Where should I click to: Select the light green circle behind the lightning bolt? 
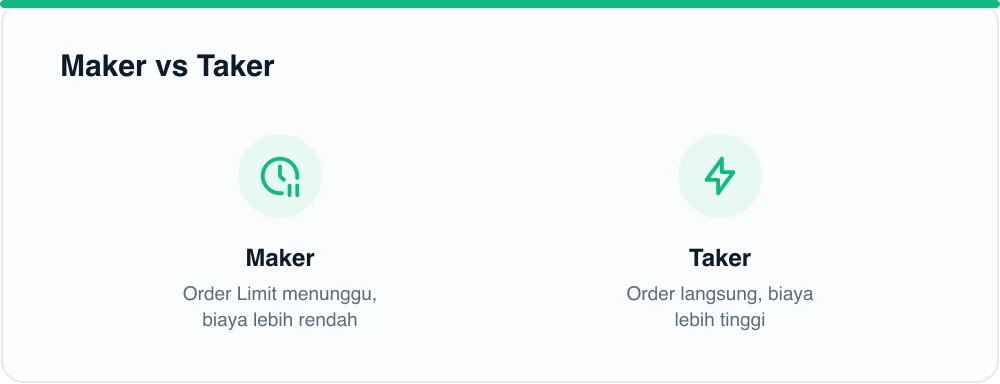click(x=720, y=176)
